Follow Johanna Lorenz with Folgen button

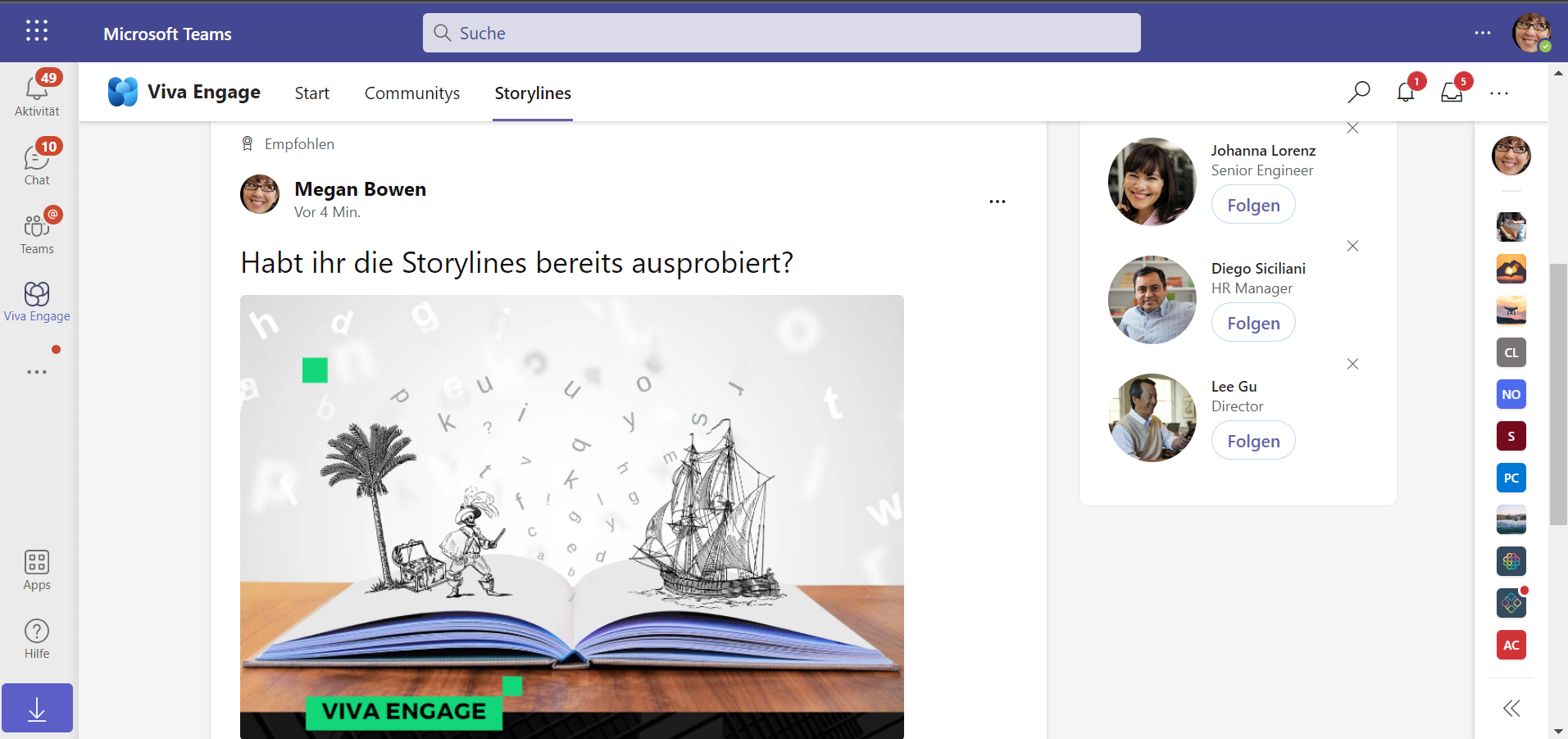coord(1253,205)
